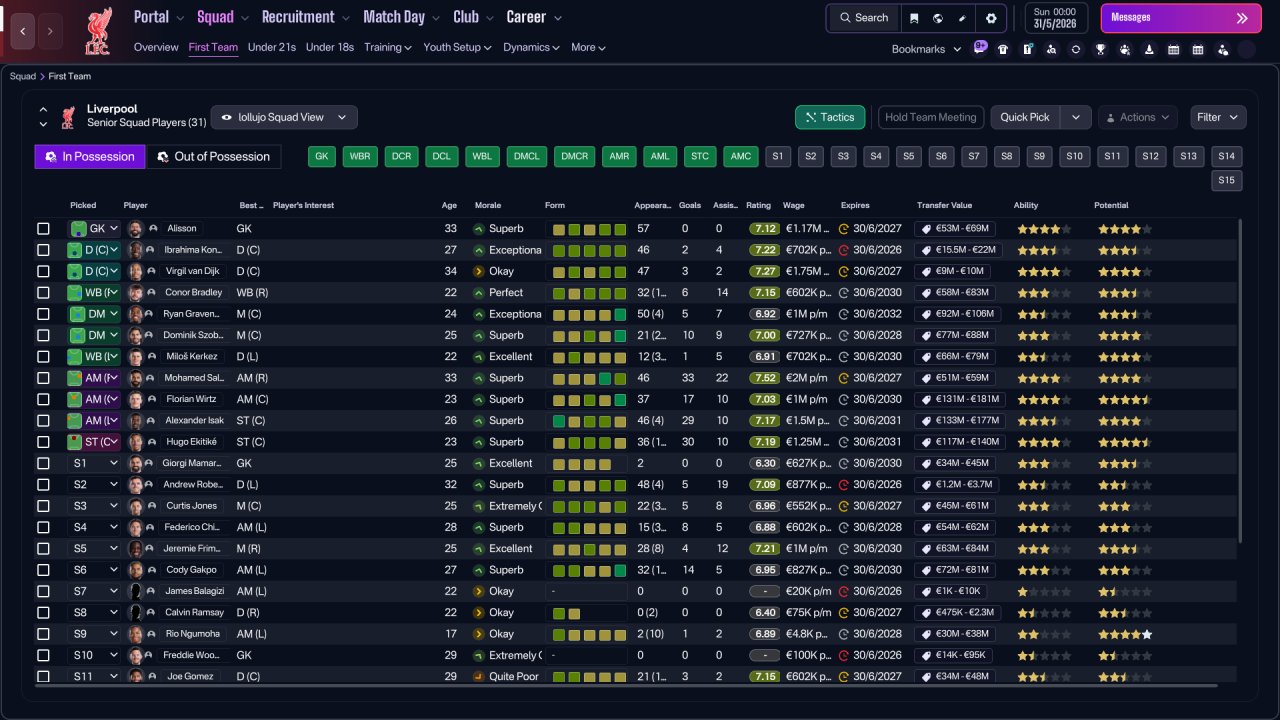Open the scouting magnifier person icon
The height and width of the screenshot is (720, 1280).
(x=1052, y=49)
